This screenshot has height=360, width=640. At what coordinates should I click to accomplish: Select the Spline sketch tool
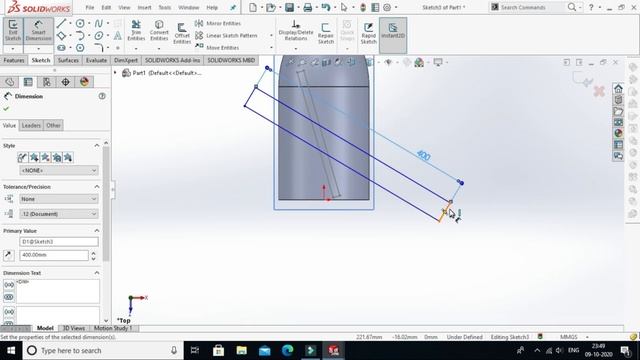coord(98,23)
